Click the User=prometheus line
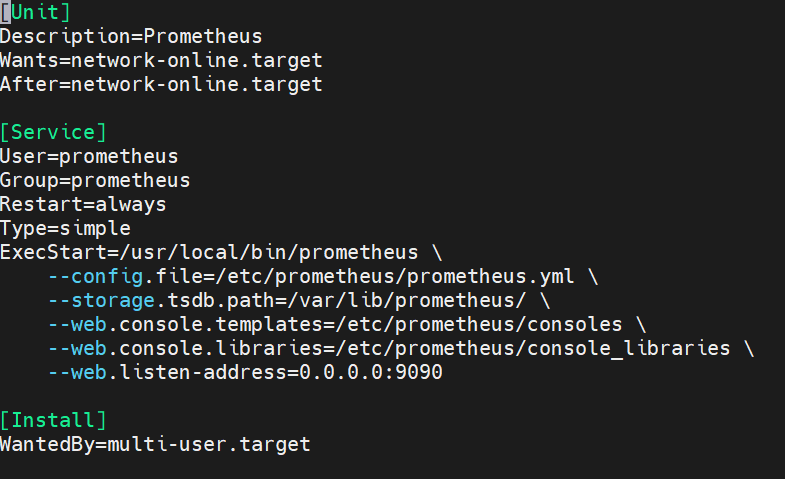 pos(89,157)
